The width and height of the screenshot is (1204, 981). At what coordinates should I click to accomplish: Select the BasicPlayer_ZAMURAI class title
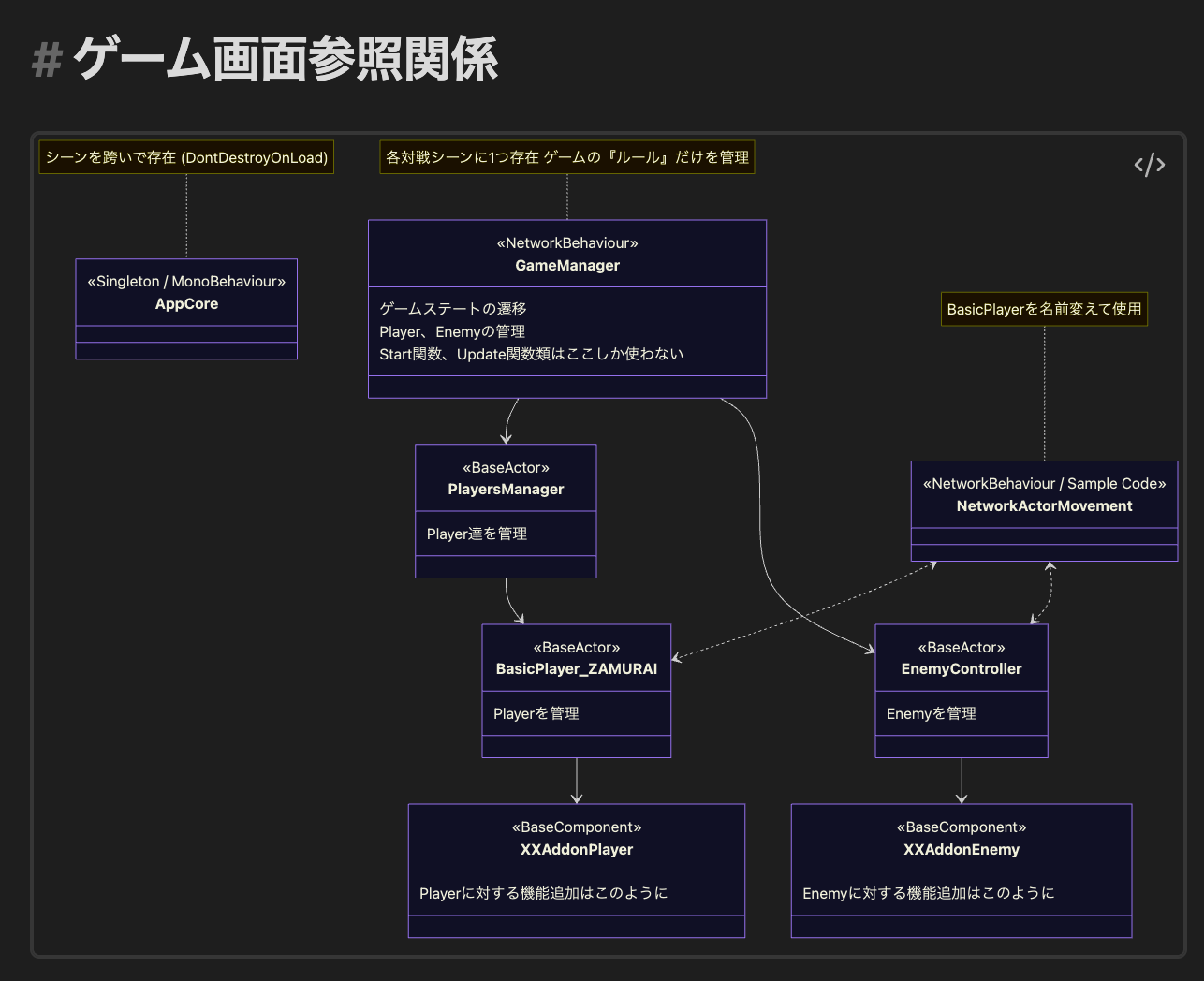point(576,669)
